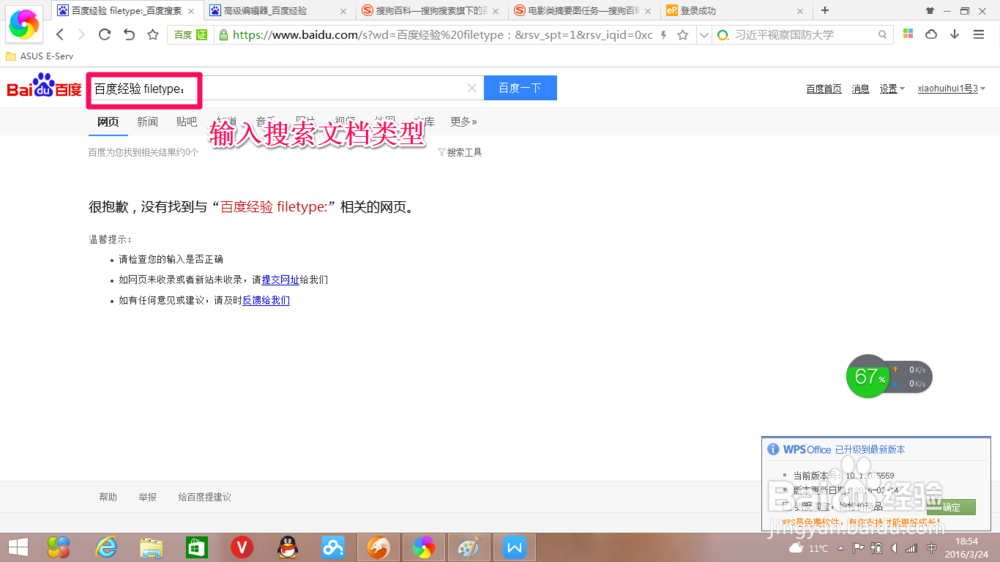Viewport: 1000px width, 562px height.
Task: Open 搜索工具 filter
Action: tap(460, 152)
